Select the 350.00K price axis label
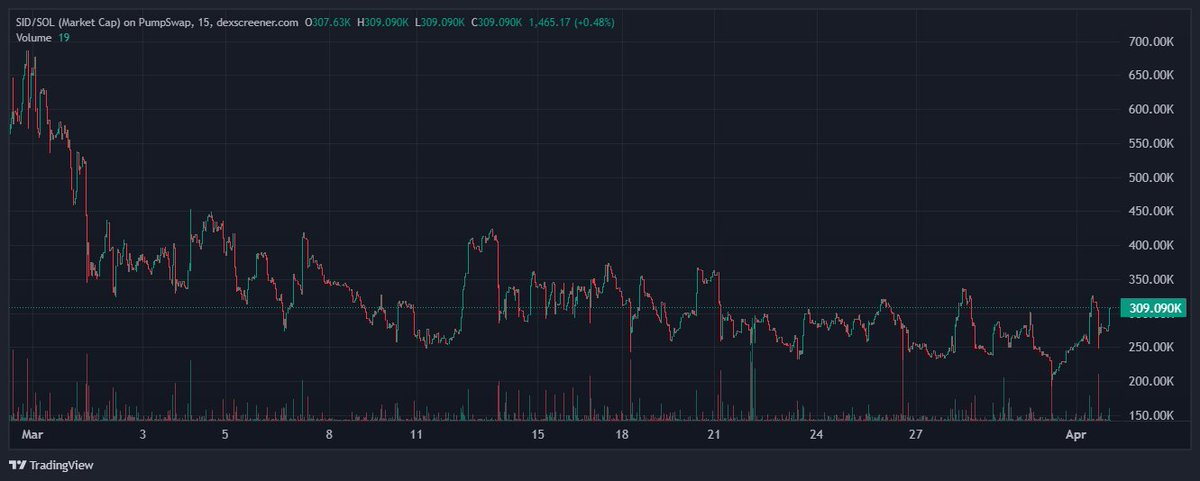Viewport: 1200px width, 481px height. pos(1149,280)
